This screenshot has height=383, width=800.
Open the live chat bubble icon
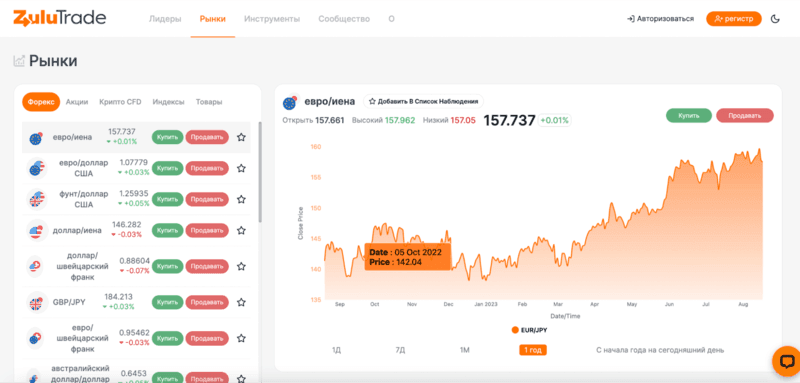[786, 361]
